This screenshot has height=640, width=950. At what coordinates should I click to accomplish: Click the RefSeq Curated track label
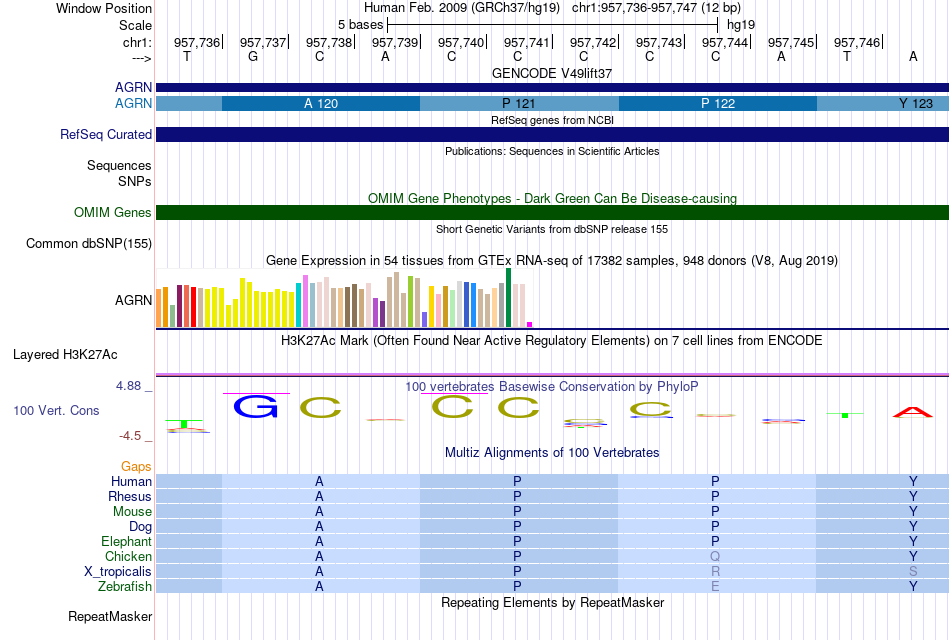[105, 135]
